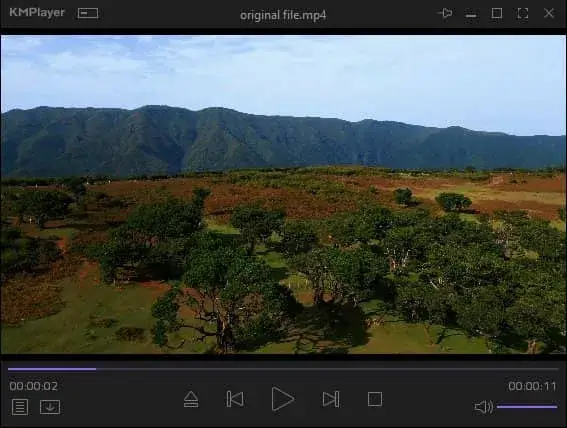Open the video download icon

(50, 407)
